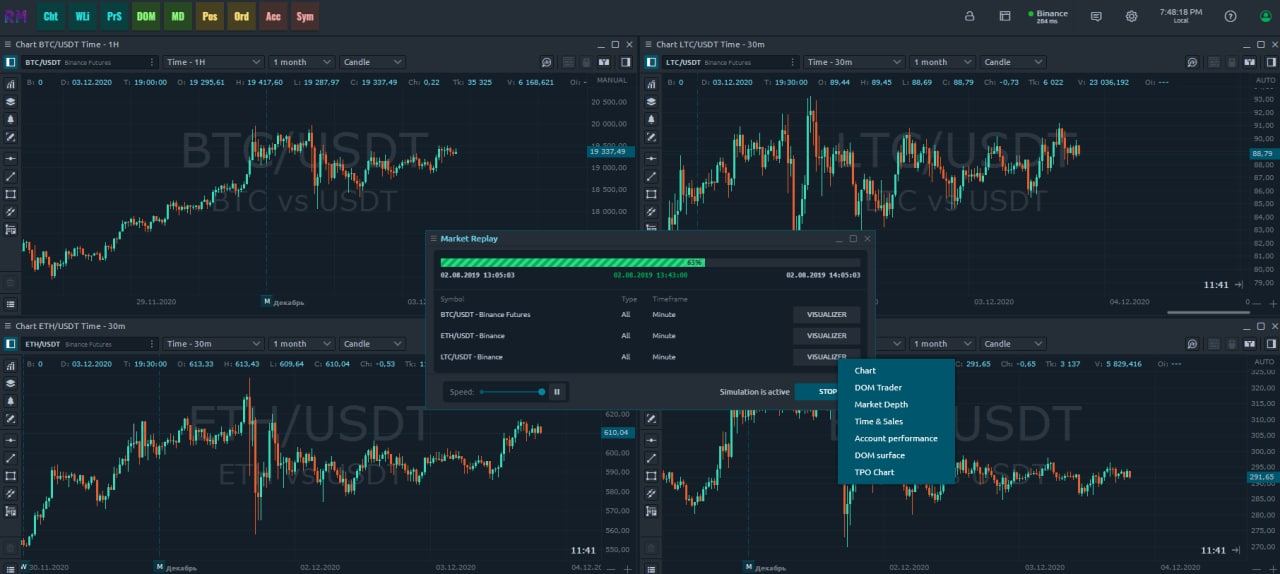Open Candle dropdown in ETH/USDT chart
Screen dimensions: 1280x574
[x=372, y=344]
